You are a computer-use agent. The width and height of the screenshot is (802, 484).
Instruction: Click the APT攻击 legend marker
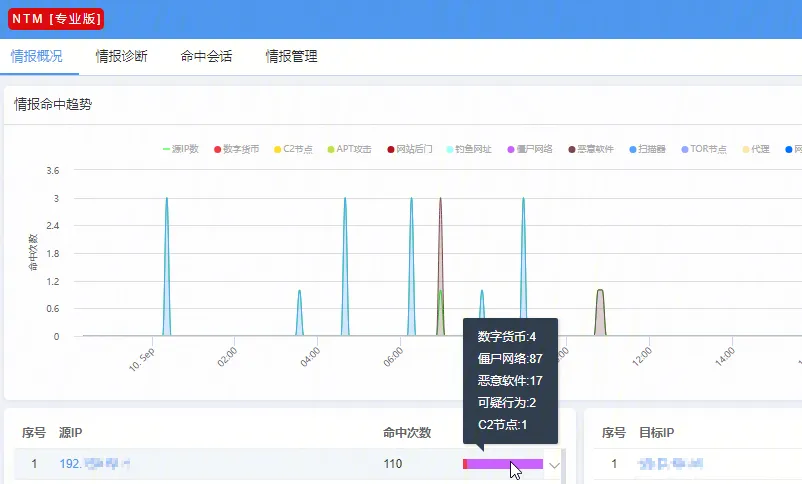pos(349,149)
